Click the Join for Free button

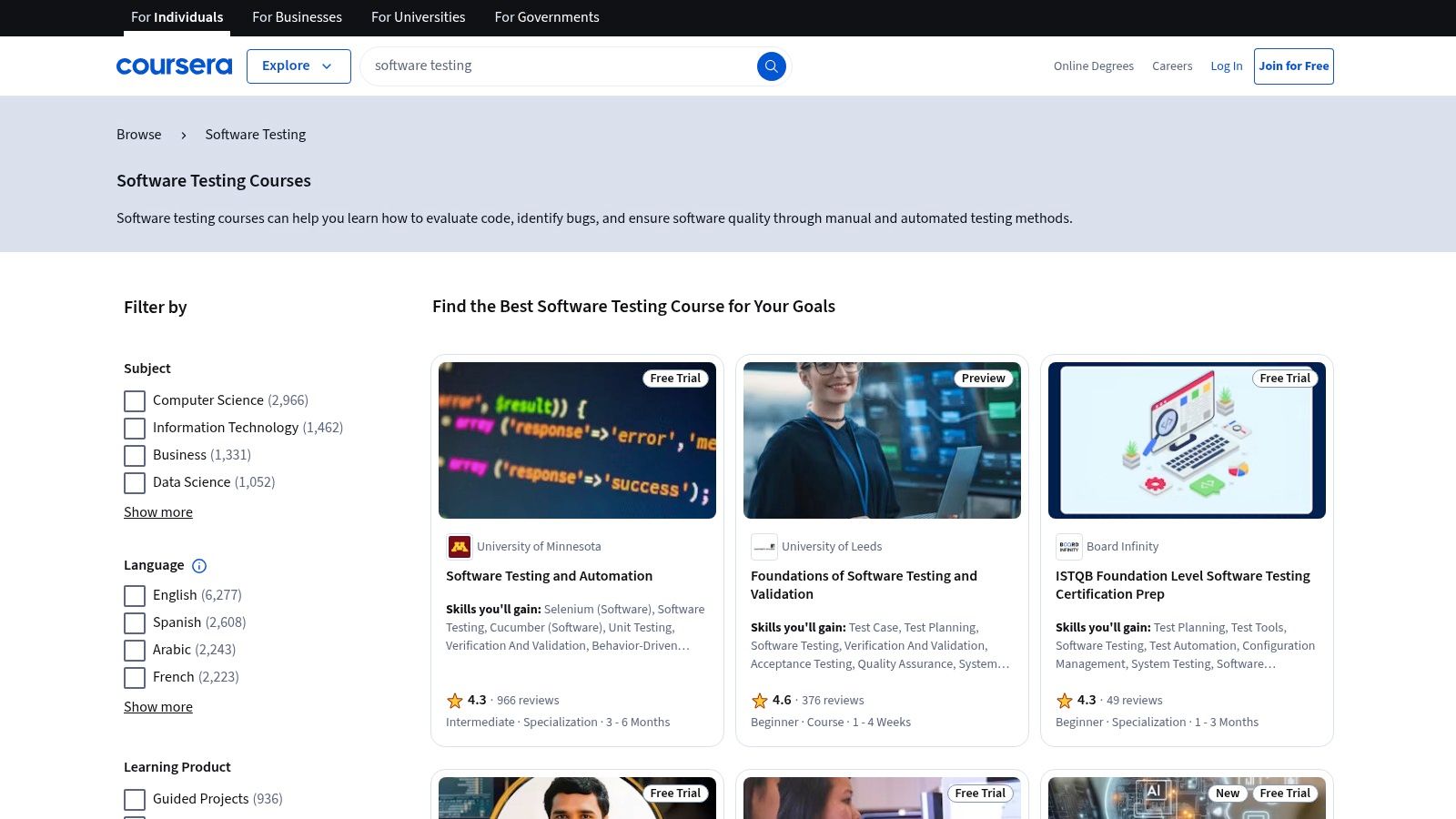[1294, 66]
